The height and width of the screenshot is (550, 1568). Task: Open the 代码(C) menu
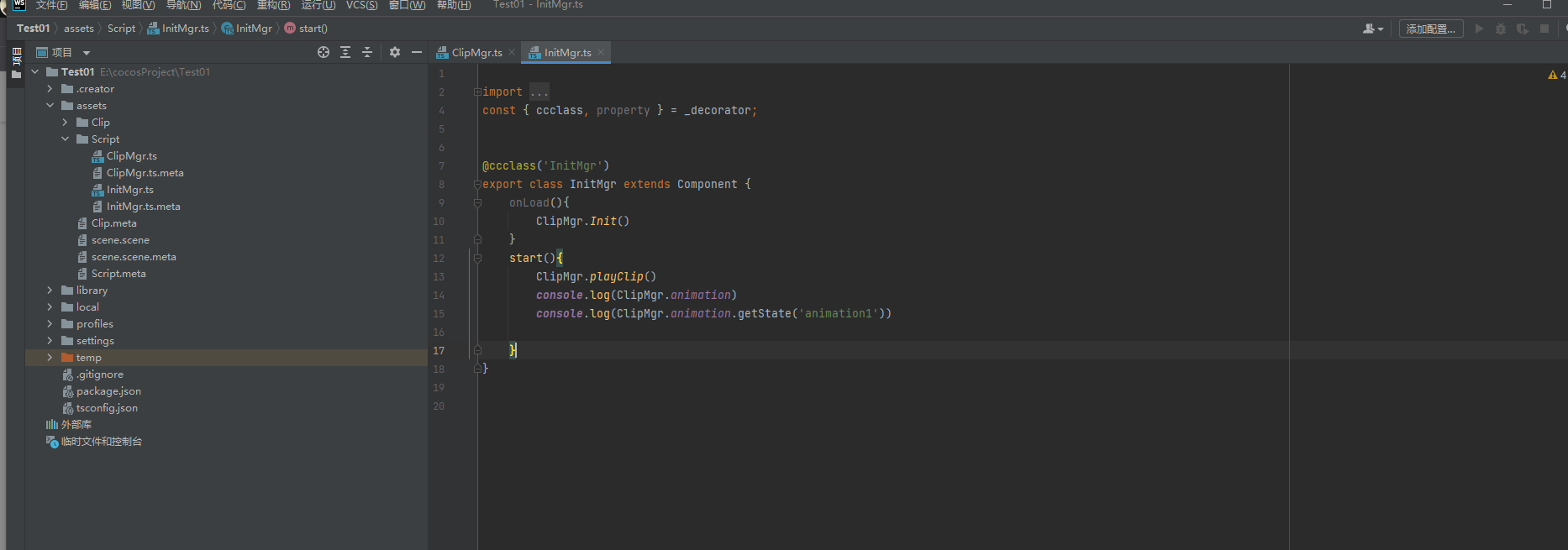point(229,5)
